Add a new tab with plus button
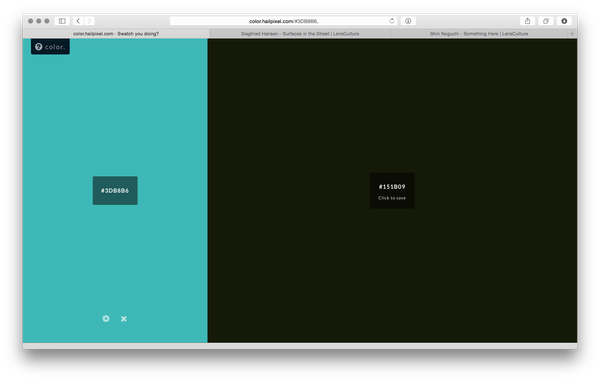 point(572,34)
